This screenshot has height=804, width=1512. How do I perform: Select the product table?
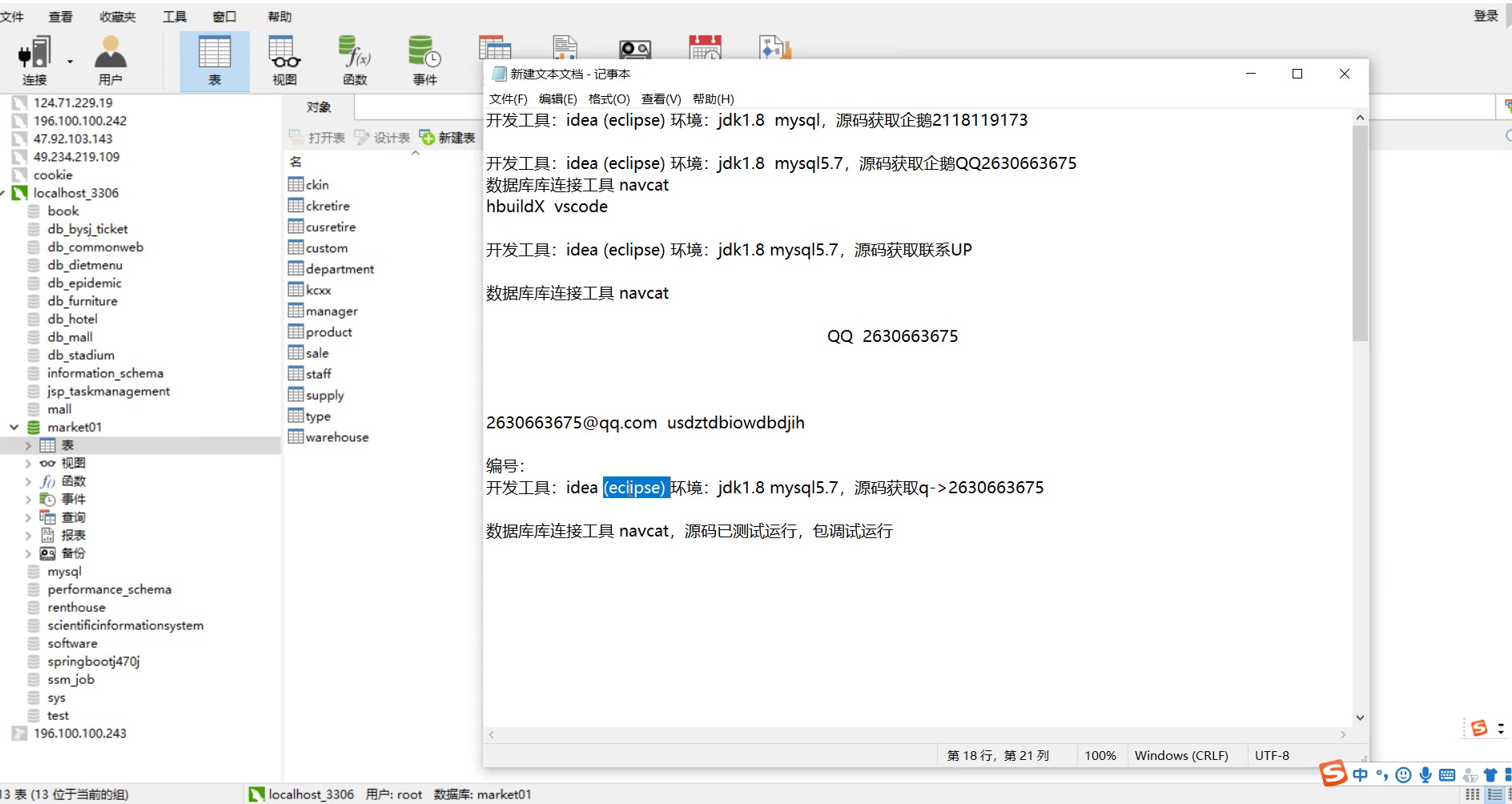[x=328, y=332]
